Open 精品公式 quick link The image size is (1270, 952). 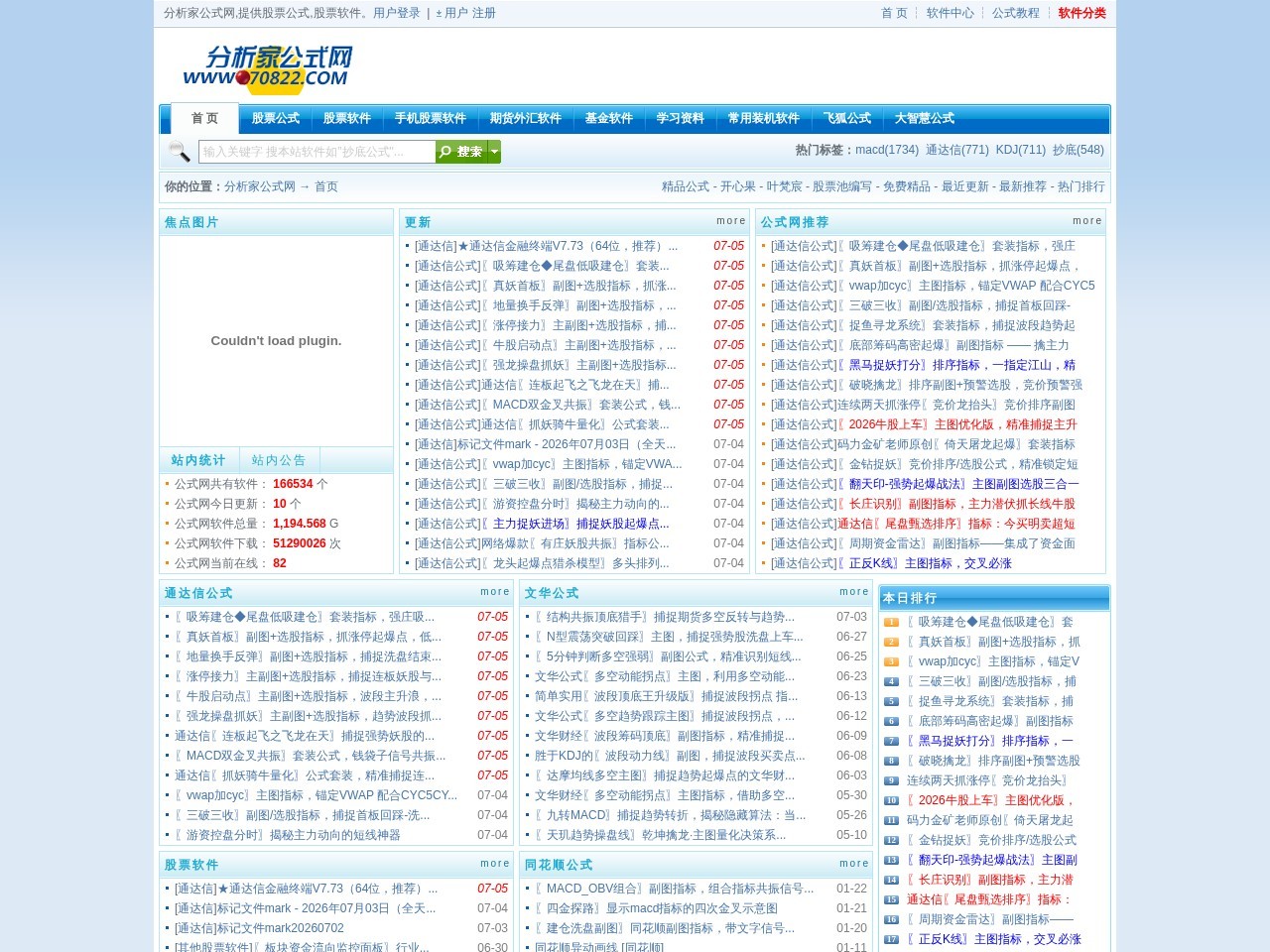686,186
